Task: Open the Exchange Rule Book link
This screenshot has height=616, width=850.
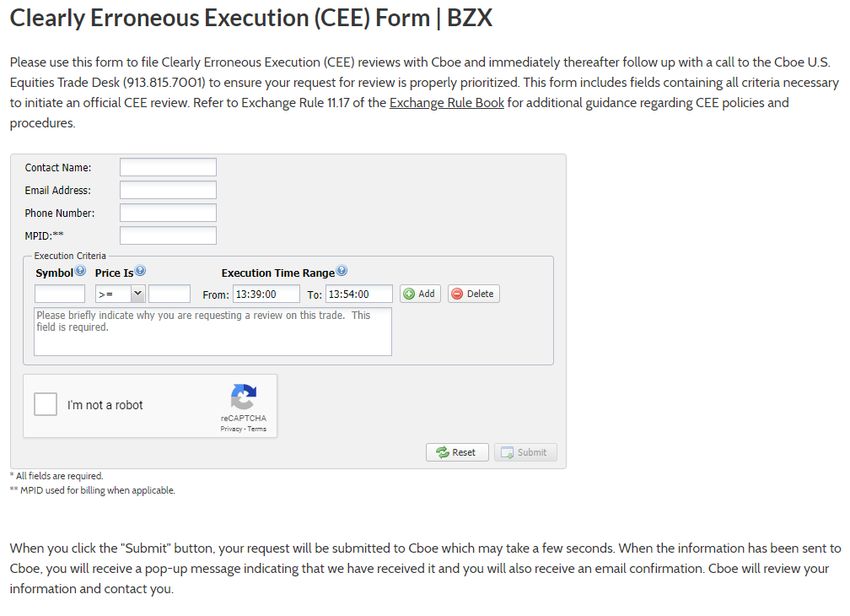Action: click(x=447, y=102)
